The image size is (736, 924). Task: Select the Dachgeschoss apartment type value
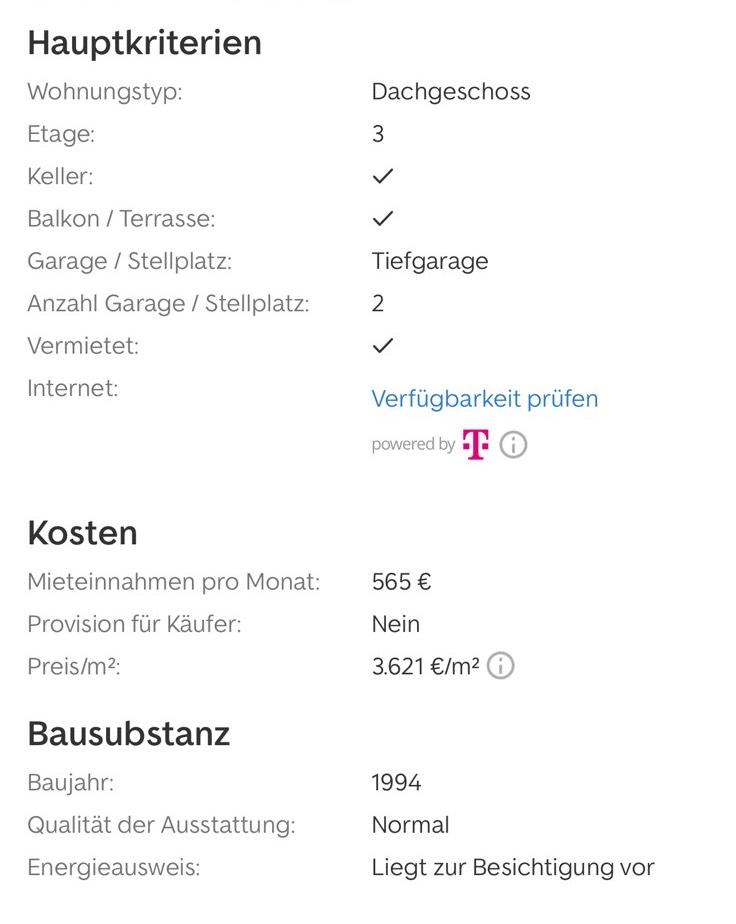click(x=450, y=92)
